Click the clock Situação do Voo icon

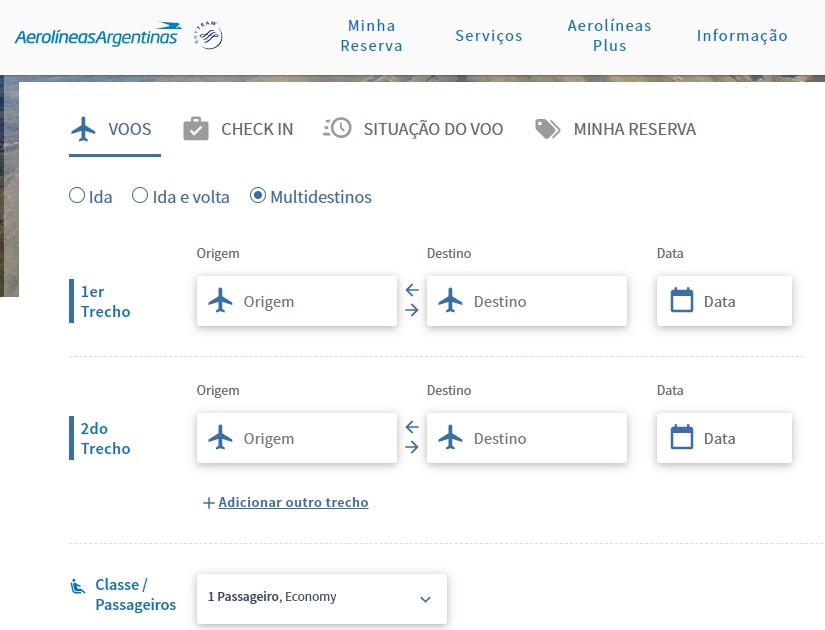click(338, 129)
